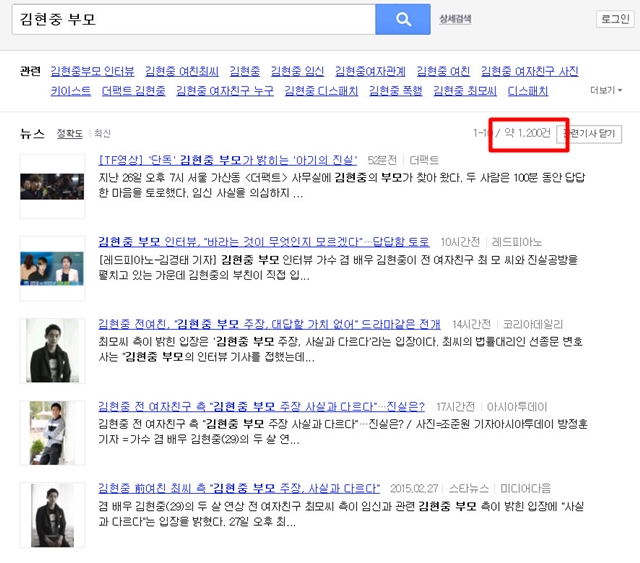Click the 스타뉴스 source name
This screenshot has height=563, width=640.
coord(469,488)
